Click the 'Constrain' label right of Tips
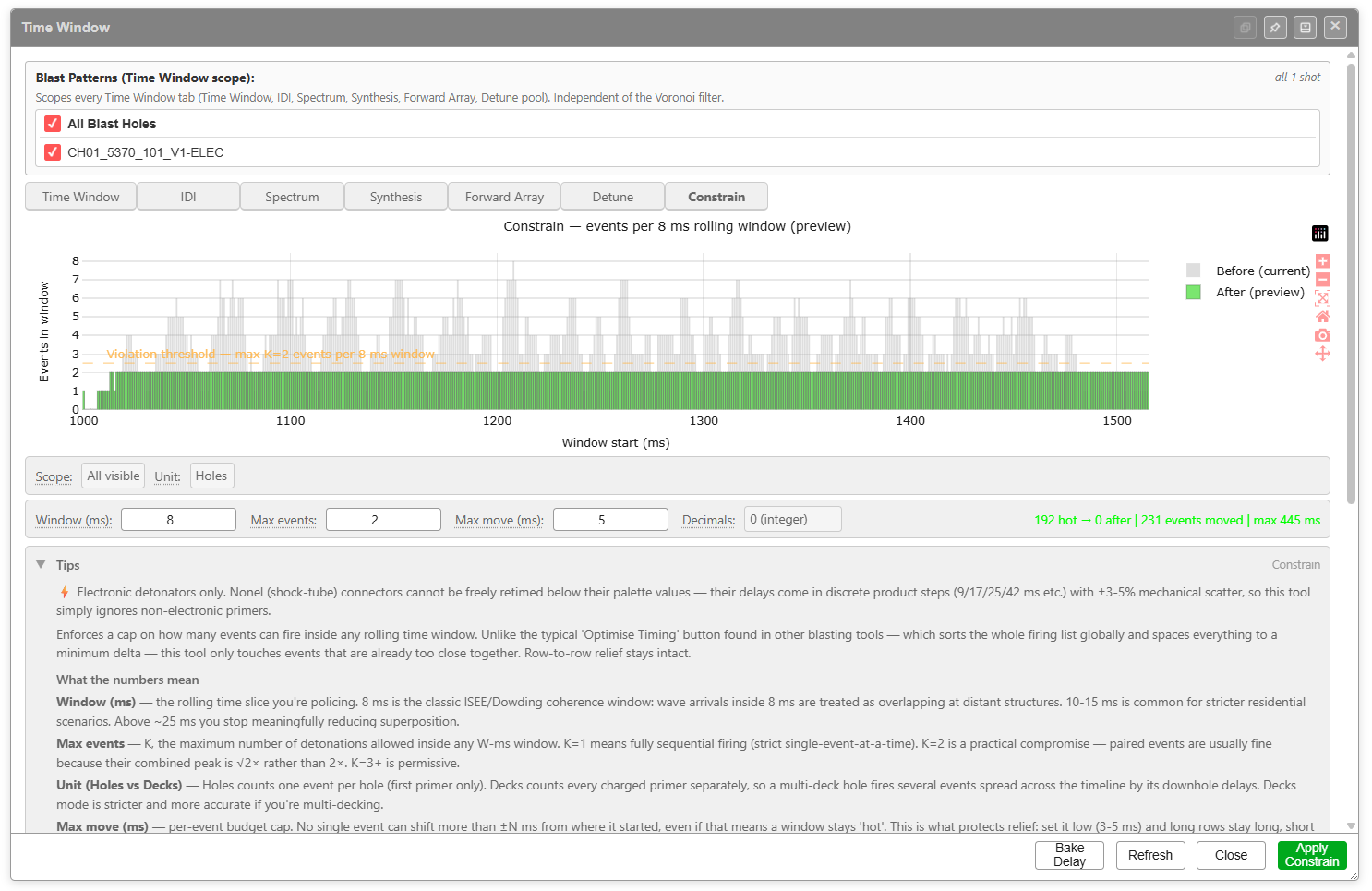1372x891 pixels. click(x=1295, y=564)
